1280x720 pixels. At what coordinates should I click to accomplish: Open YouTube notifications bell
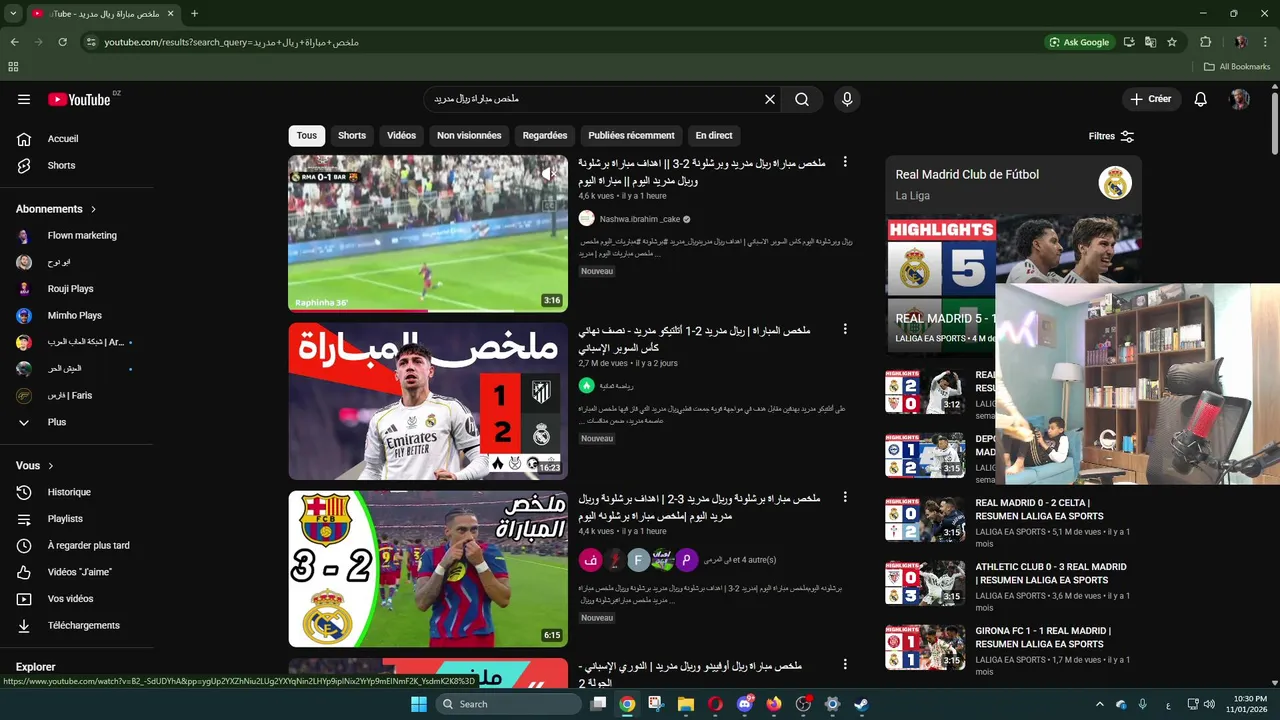point(1201,99)
